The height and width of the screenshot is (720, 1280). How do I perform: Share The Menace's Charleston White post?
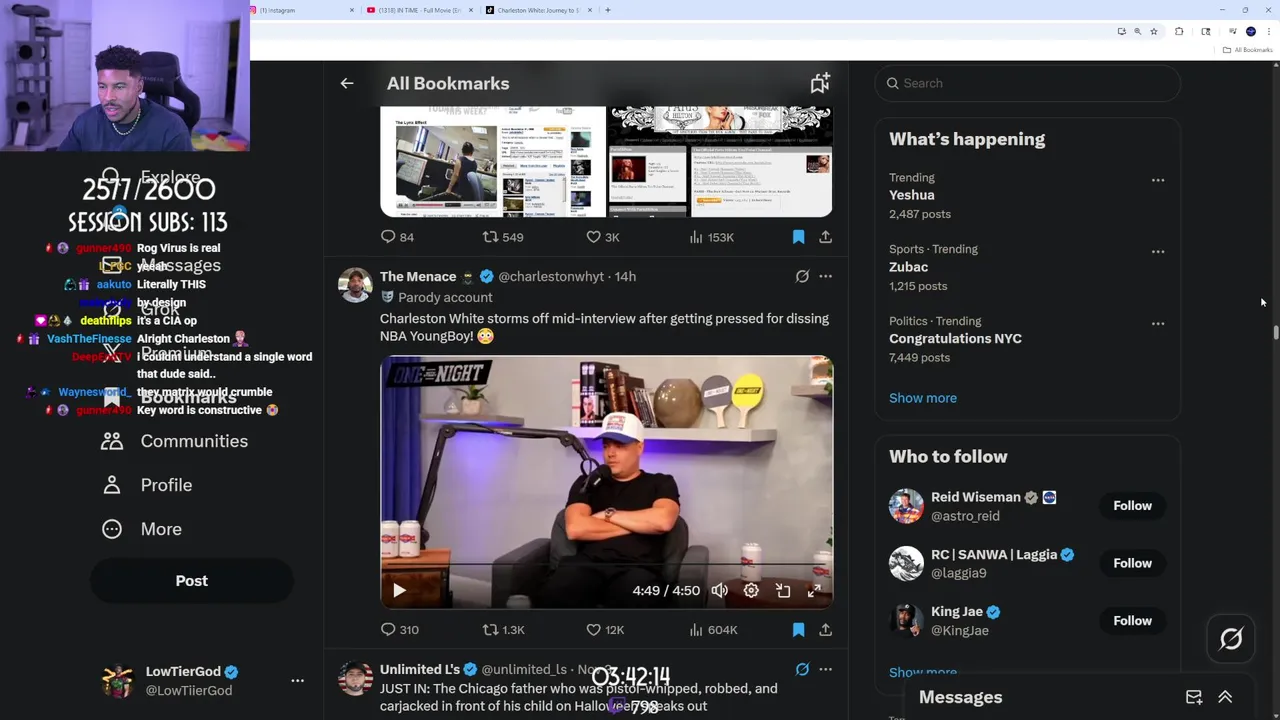(x=825, y=630)
